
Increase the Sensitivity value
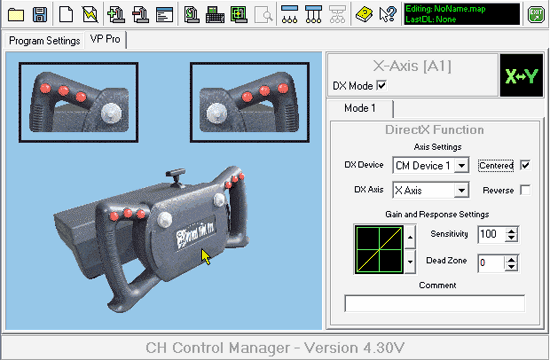click(x=511, y=231)
